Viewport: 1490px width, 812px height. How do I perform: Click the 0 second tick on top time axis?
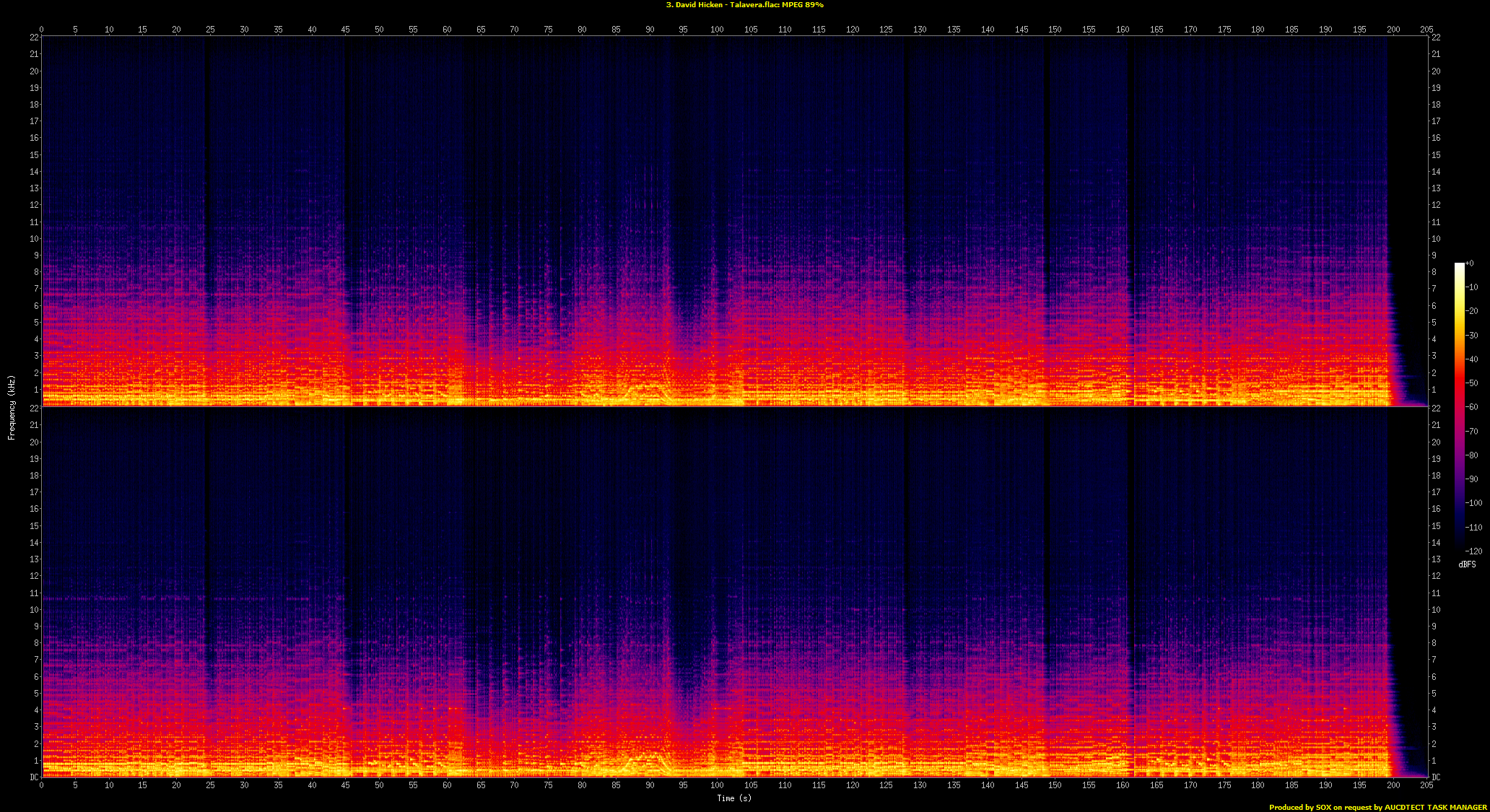41,30
